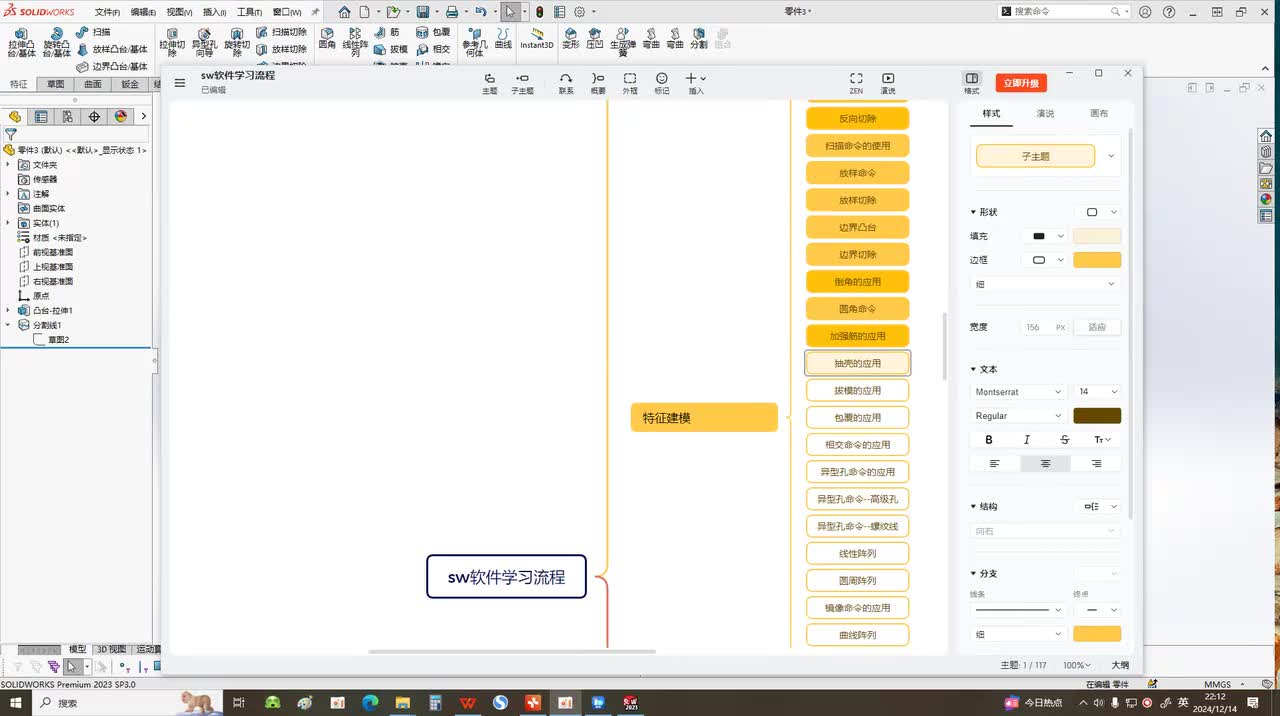Click SolidWorks 参考几何体 tool
Screen dimensions: 1280x716
474,43
